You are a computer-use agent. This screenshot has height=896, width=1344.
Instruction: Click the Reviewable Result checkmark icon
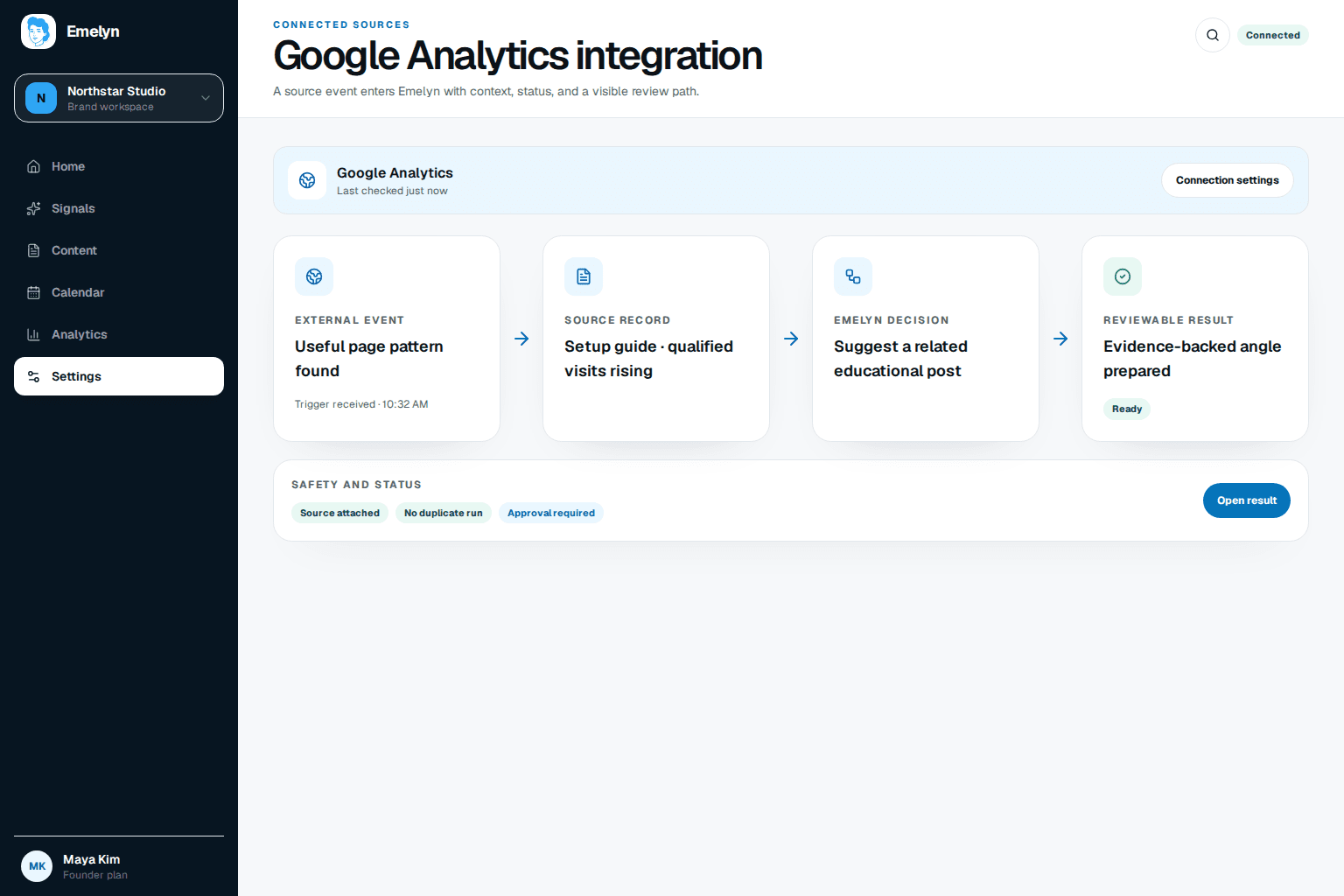click(x=1123, y=276)
